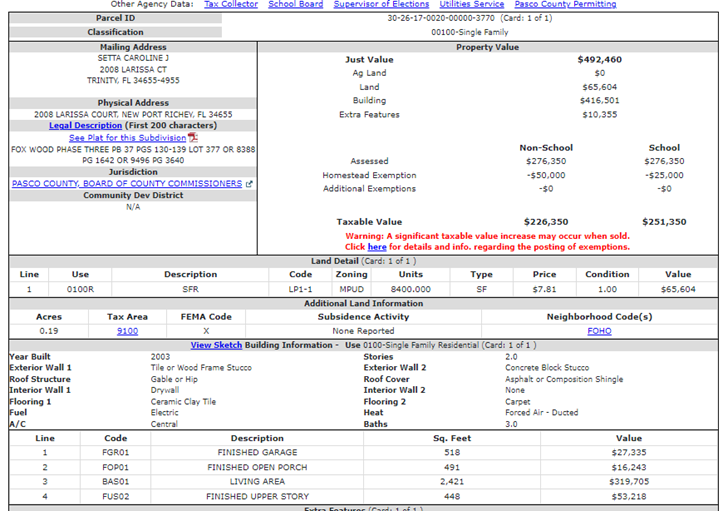Open Pasco County Permitting link
723x511 pixels.
pos(565,4)
